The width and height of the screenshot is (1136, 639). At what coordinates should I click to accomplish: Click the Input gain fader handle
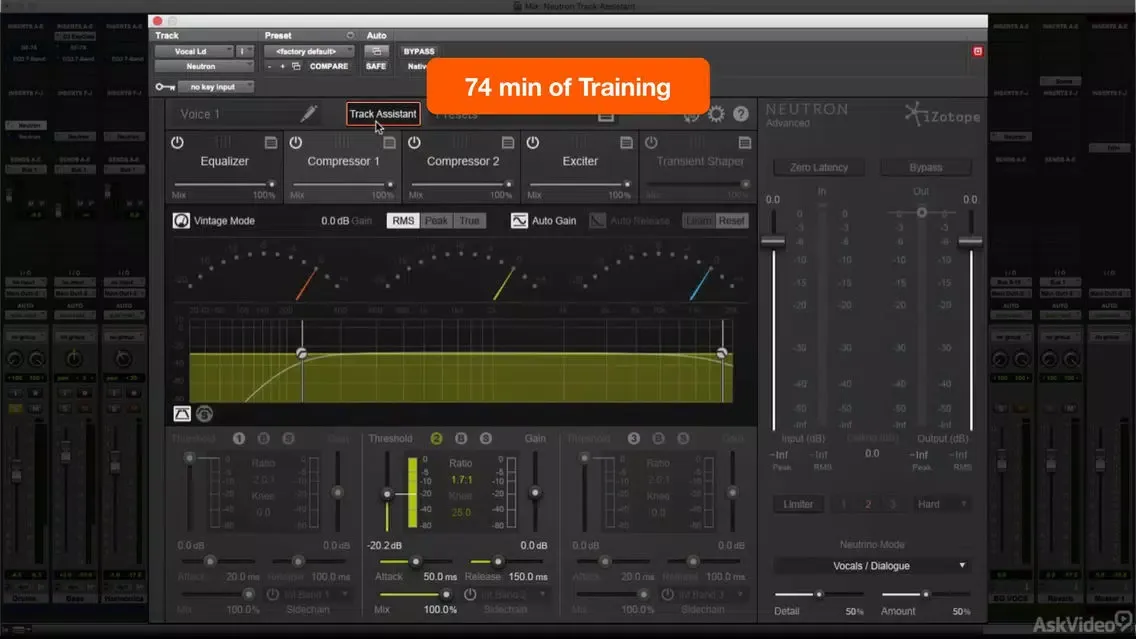773,241
